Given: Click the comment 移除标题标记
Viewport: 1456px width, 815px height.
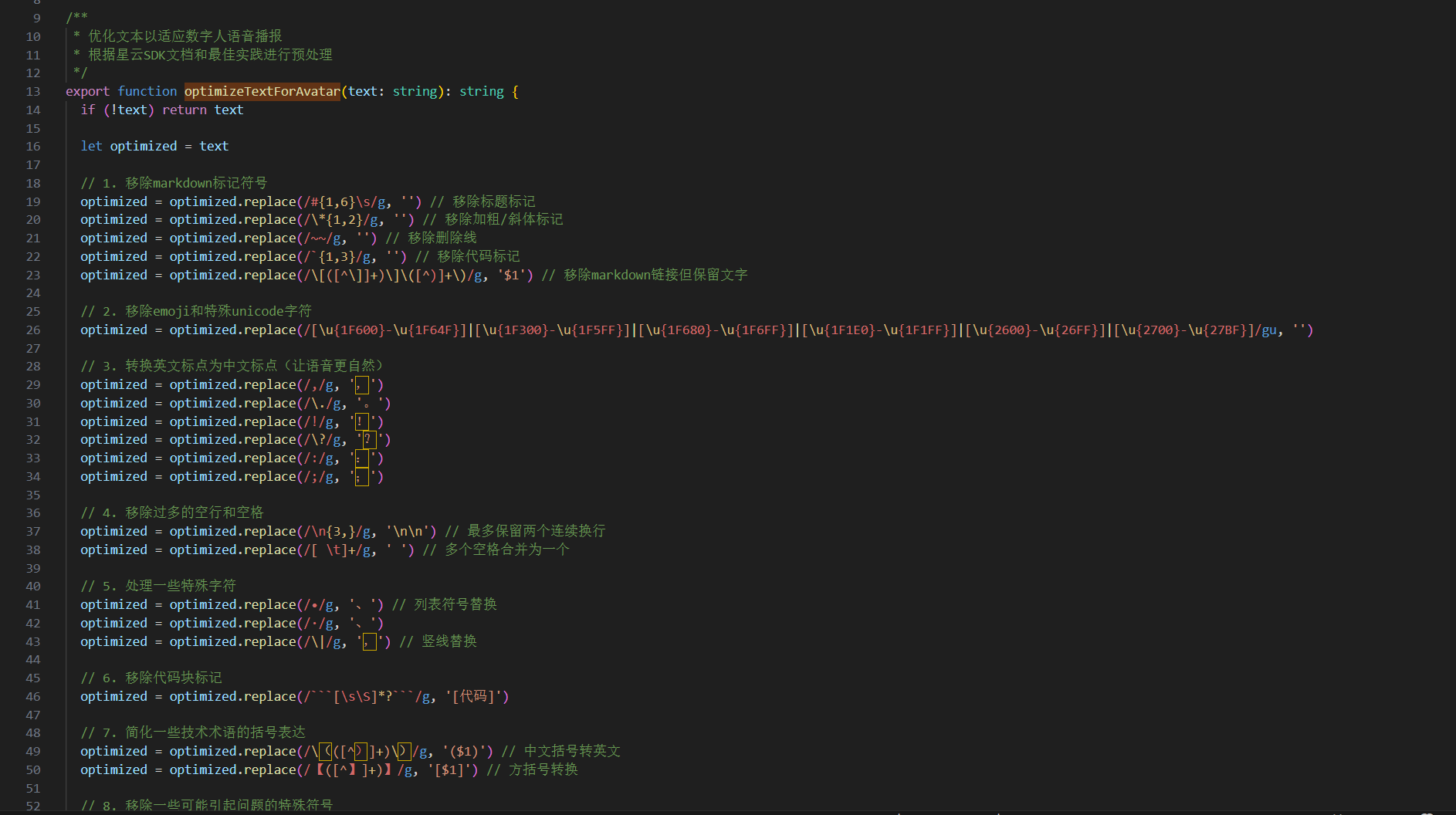Looking at the screenshot, I should pyautogui.click(x=483, y=201).
